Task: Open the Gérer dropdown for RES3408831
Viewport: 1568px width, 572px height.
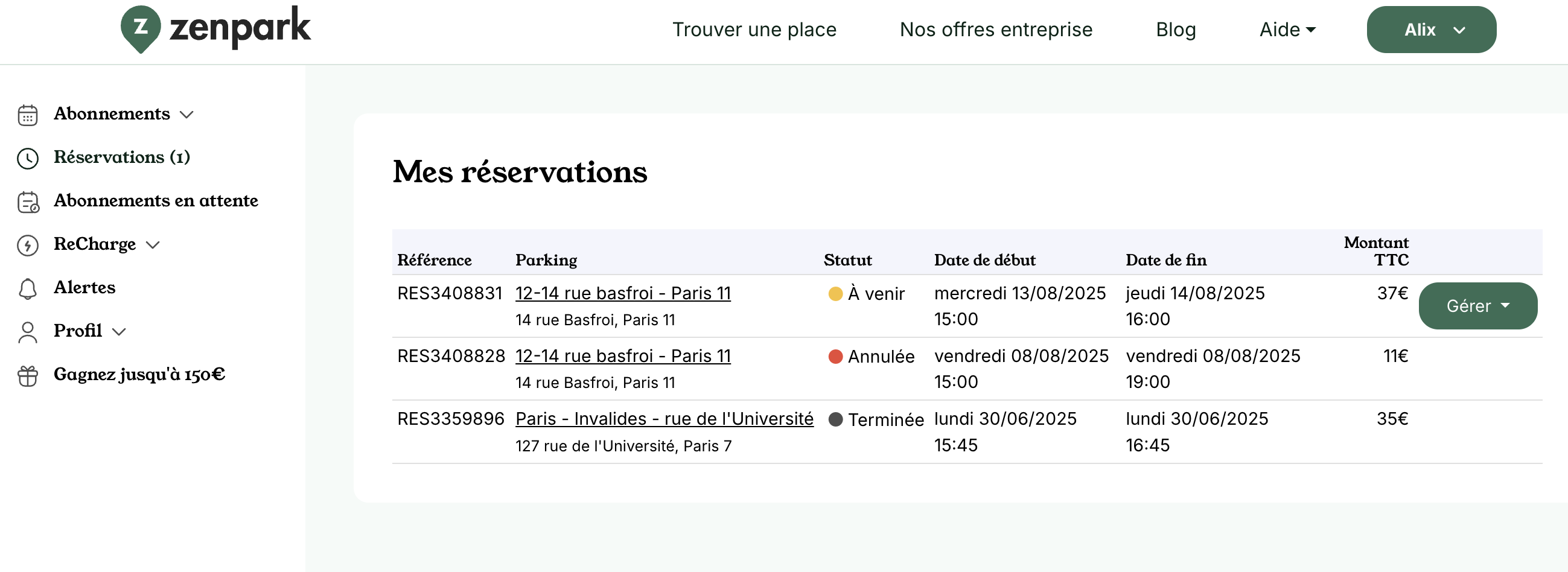Action: (1478, 306)
